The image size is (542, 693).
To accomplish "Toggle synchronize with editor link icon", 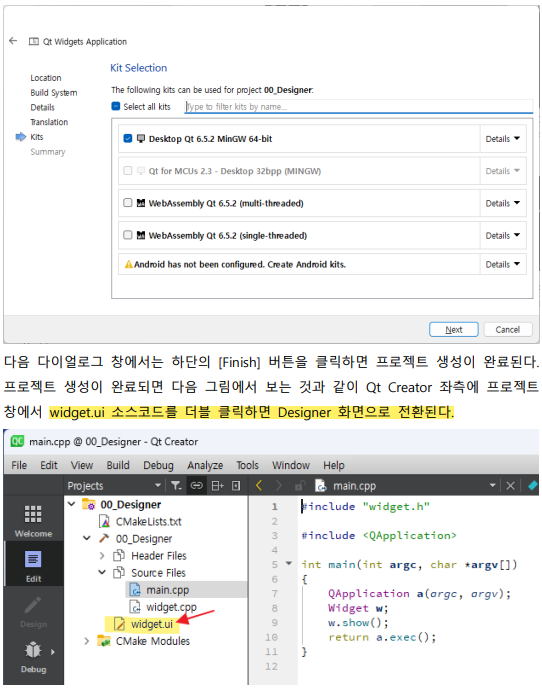I will tap(196, 486).
